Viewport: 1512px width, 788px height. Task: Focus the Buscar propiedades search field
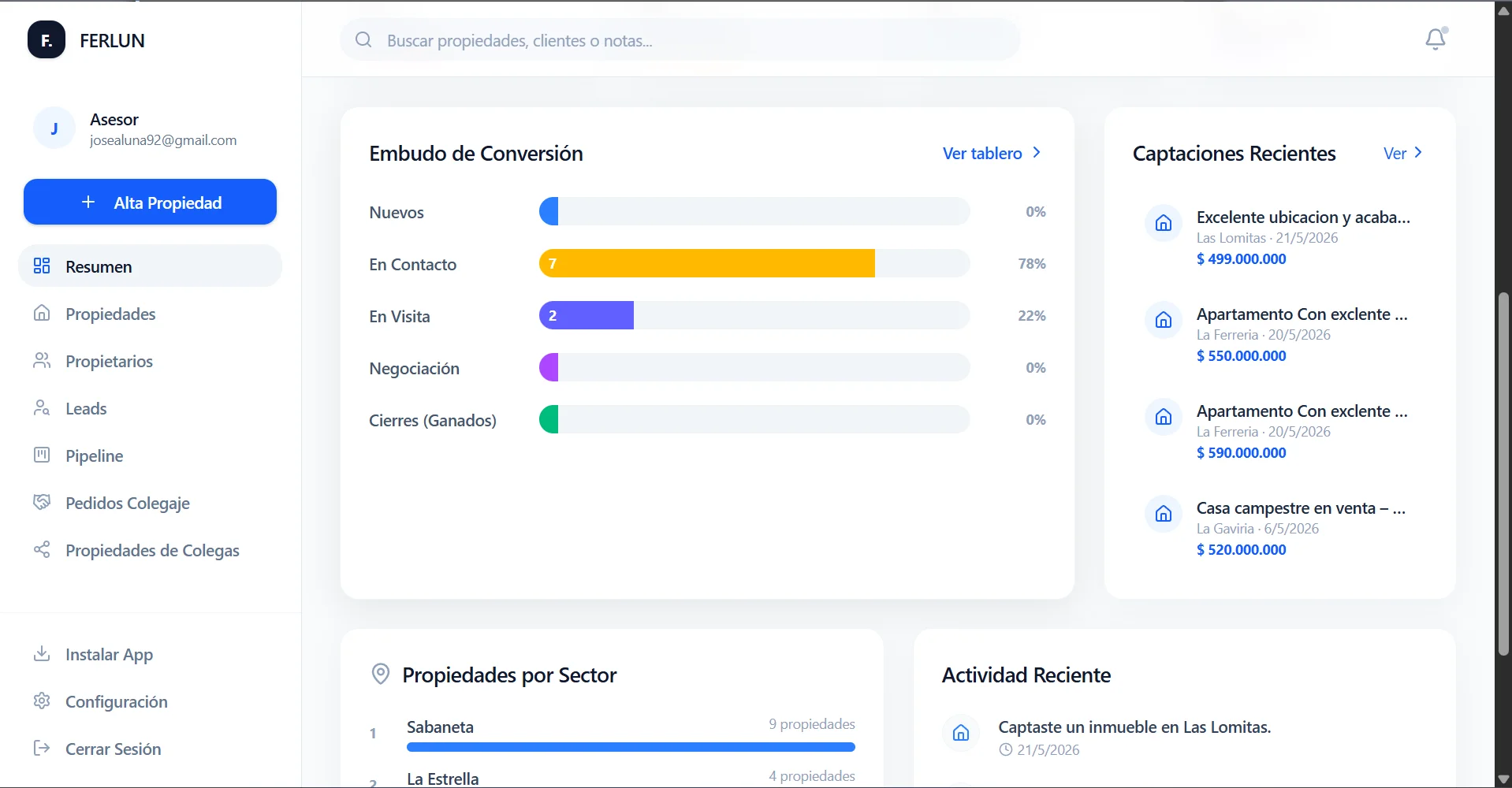[x=680, y=39]
